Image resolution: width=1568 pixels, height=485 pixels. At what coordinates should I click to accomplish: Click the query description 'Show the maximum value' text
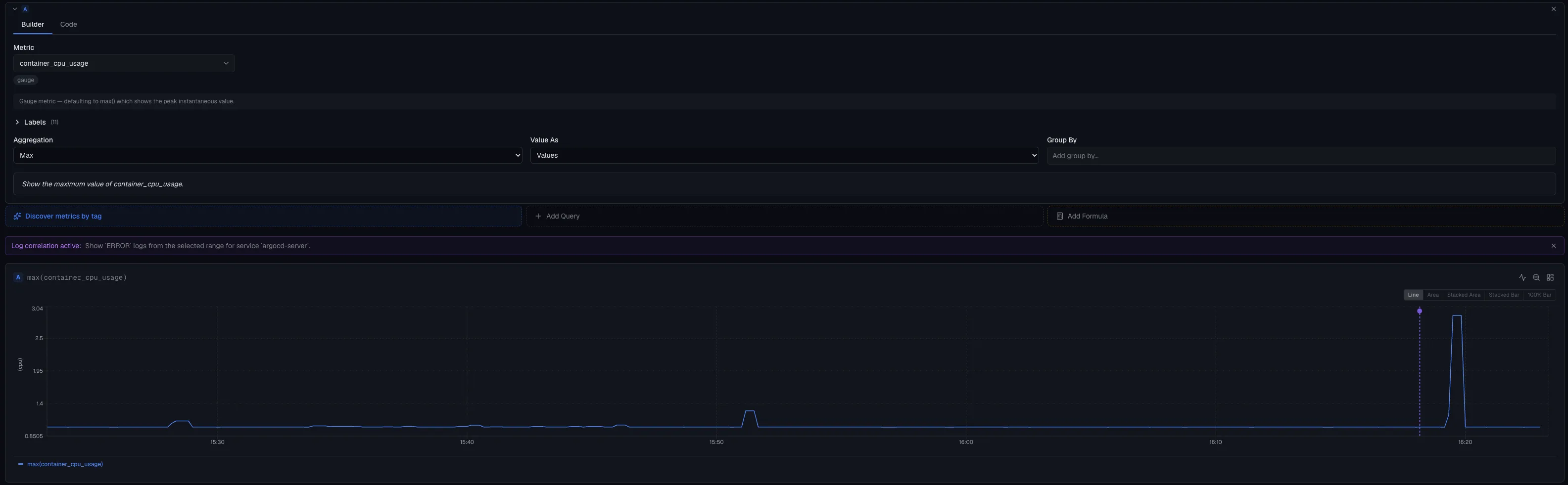pyautogui.click(x=103, y=184)
